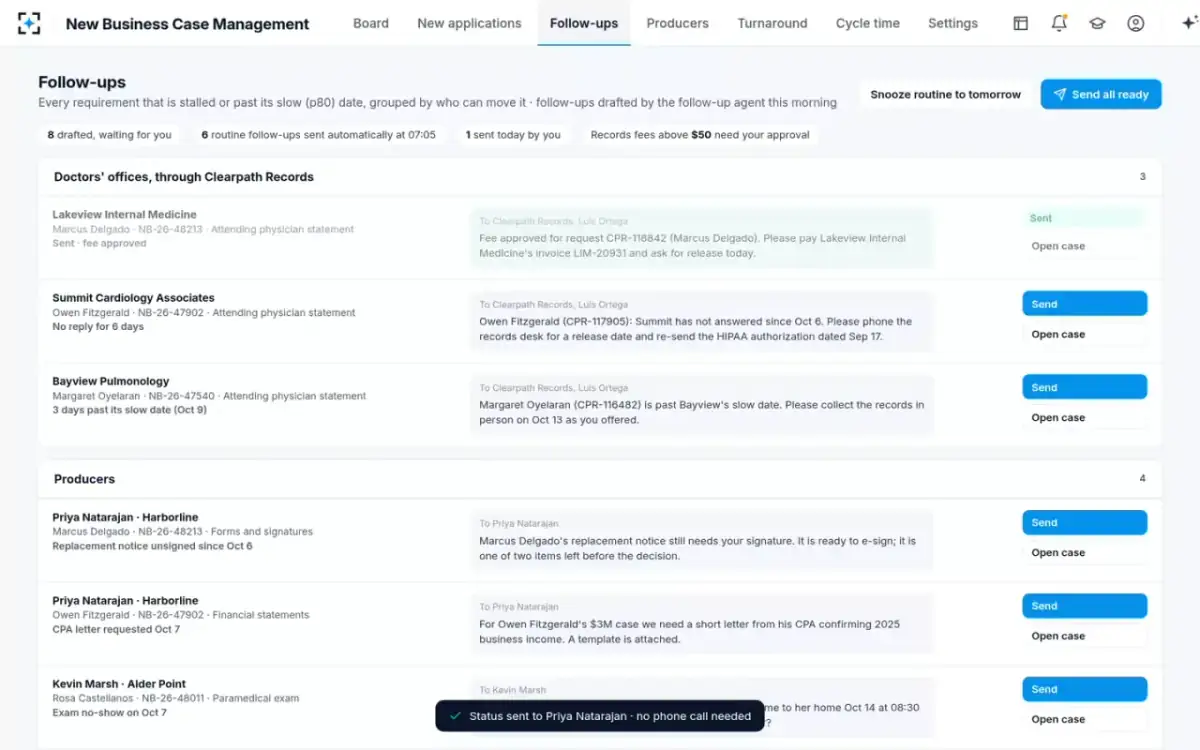Click the fee approved message for CPR-118842
1200x750 pixels.
[x=702, y=238]
